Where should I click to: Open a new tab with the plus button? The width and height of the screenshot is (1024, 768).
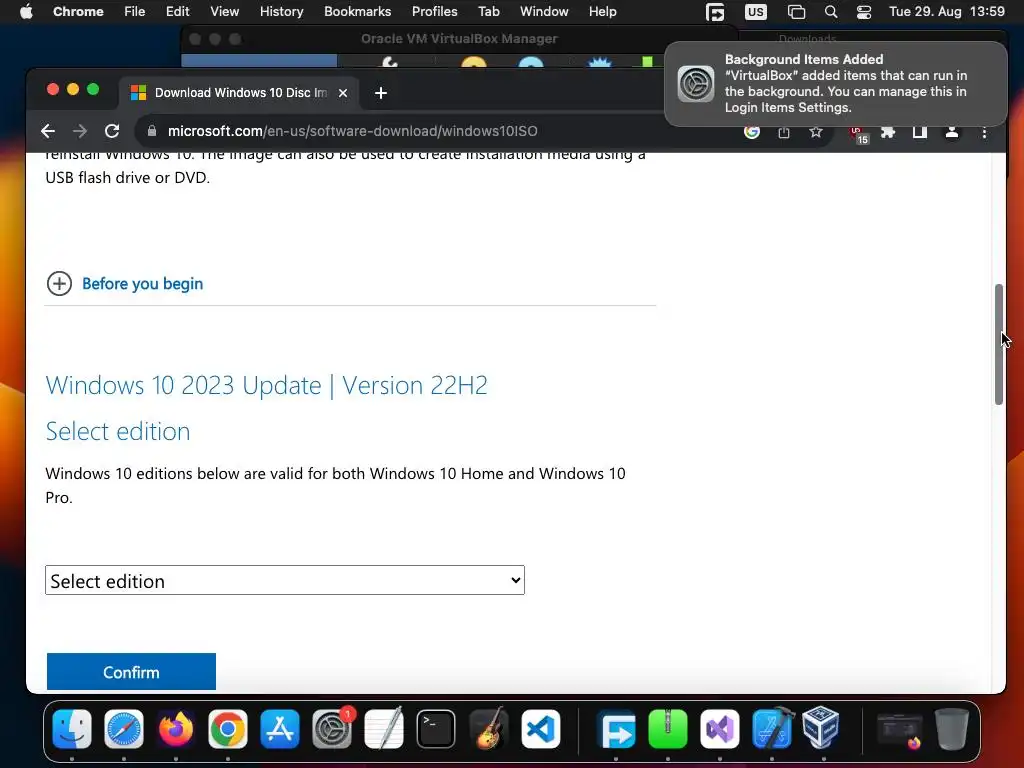point(381,93)
